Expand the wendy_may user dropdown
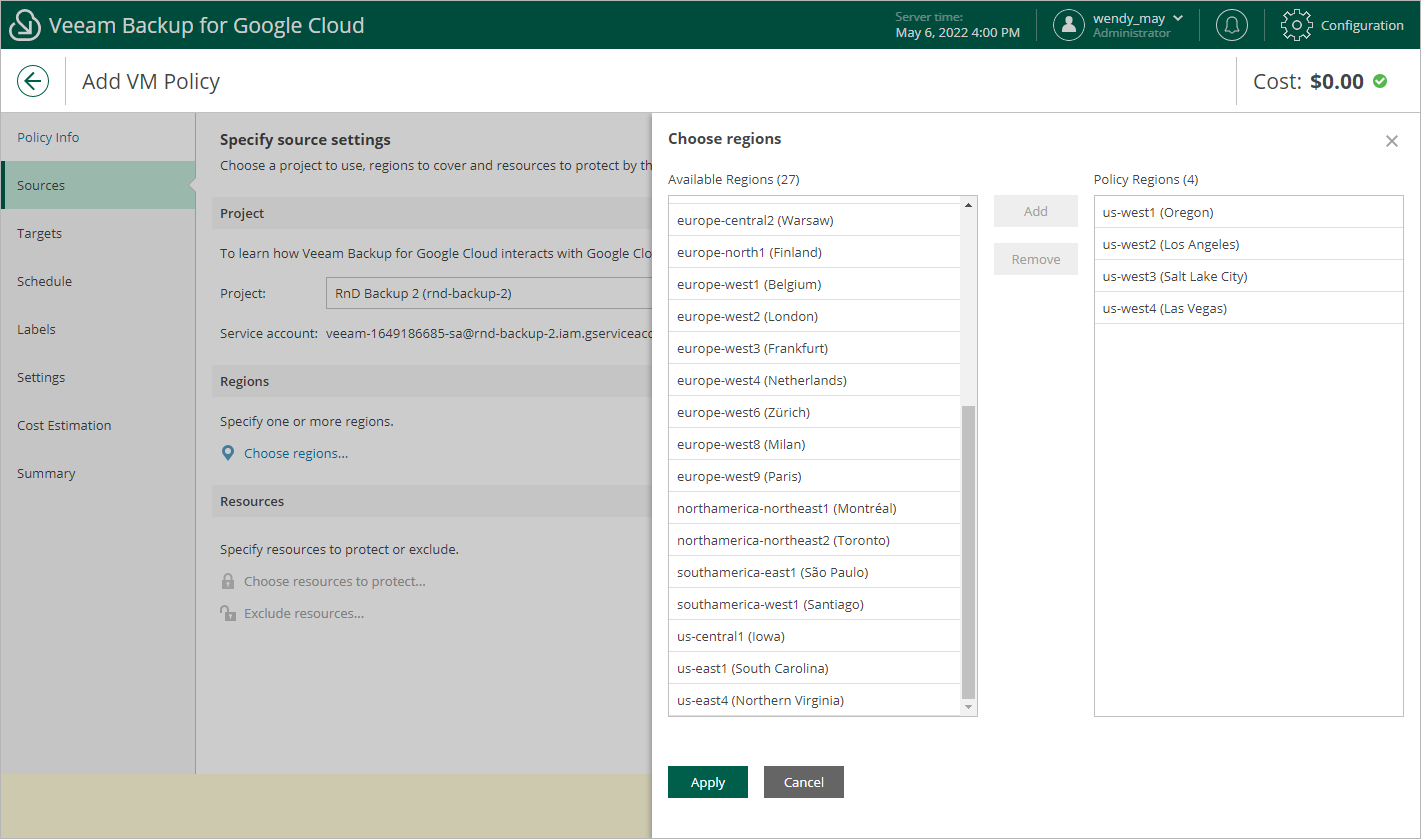This screenshot has height=839, width=1421. (1138, 18)
